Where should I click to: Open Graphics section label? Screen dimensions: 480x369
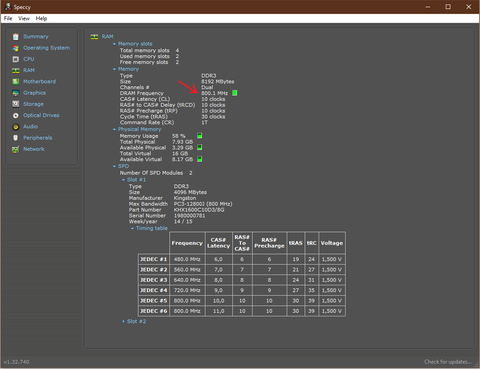(x=34, y=93)
